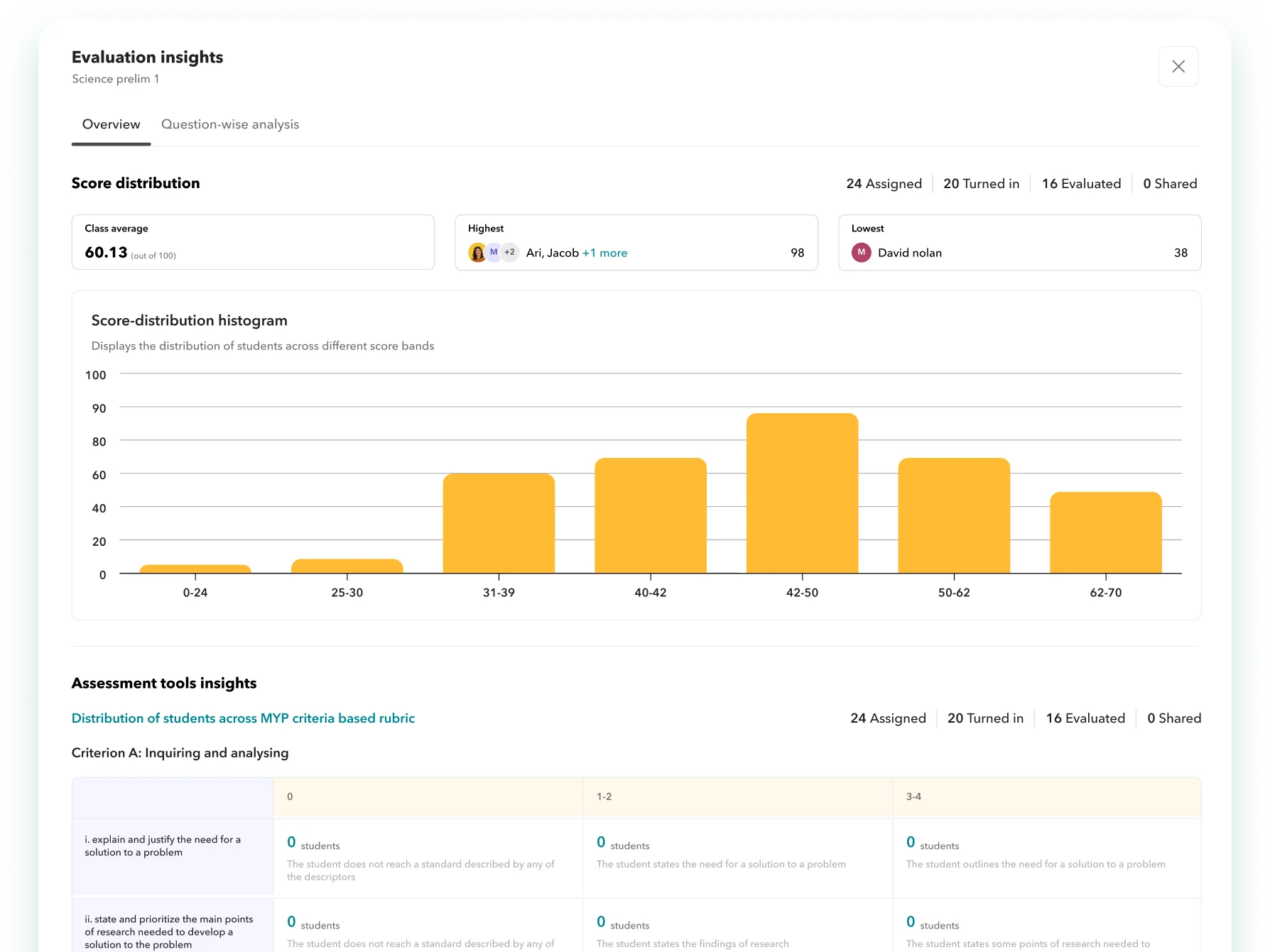1270x952 pixels.
Task: Click the 42-50 histogram bar
Action: 802,493
